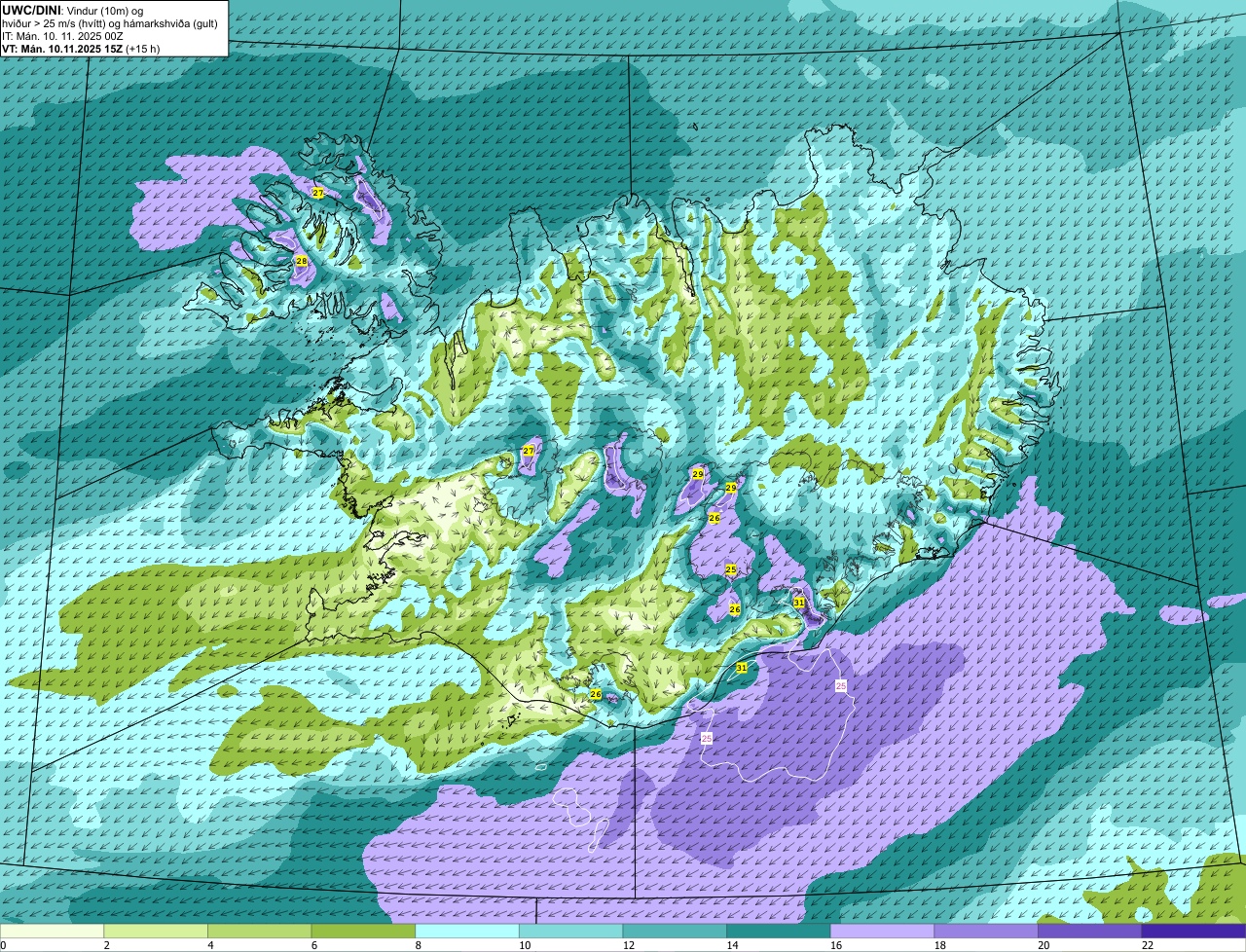Click the yellow 28 gust marker in the Westfjords
Viewport: 1246px width, 952px height.
(302, 261)
